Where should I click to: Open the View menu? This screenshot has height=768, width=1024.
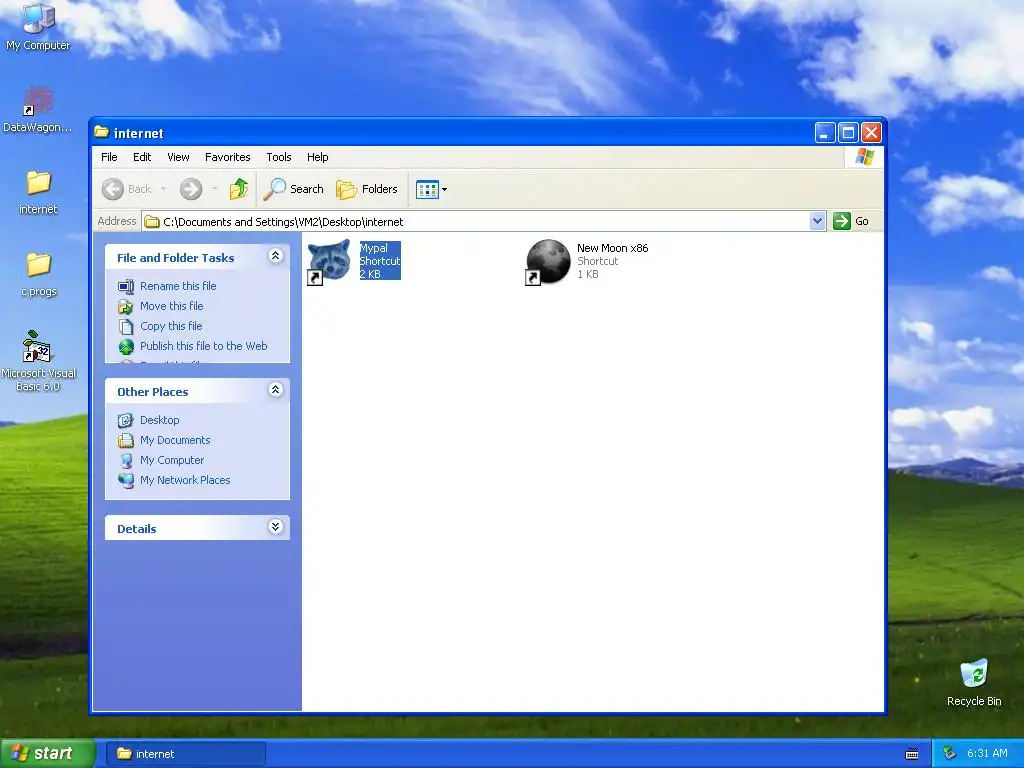click(x=178, y=157)
